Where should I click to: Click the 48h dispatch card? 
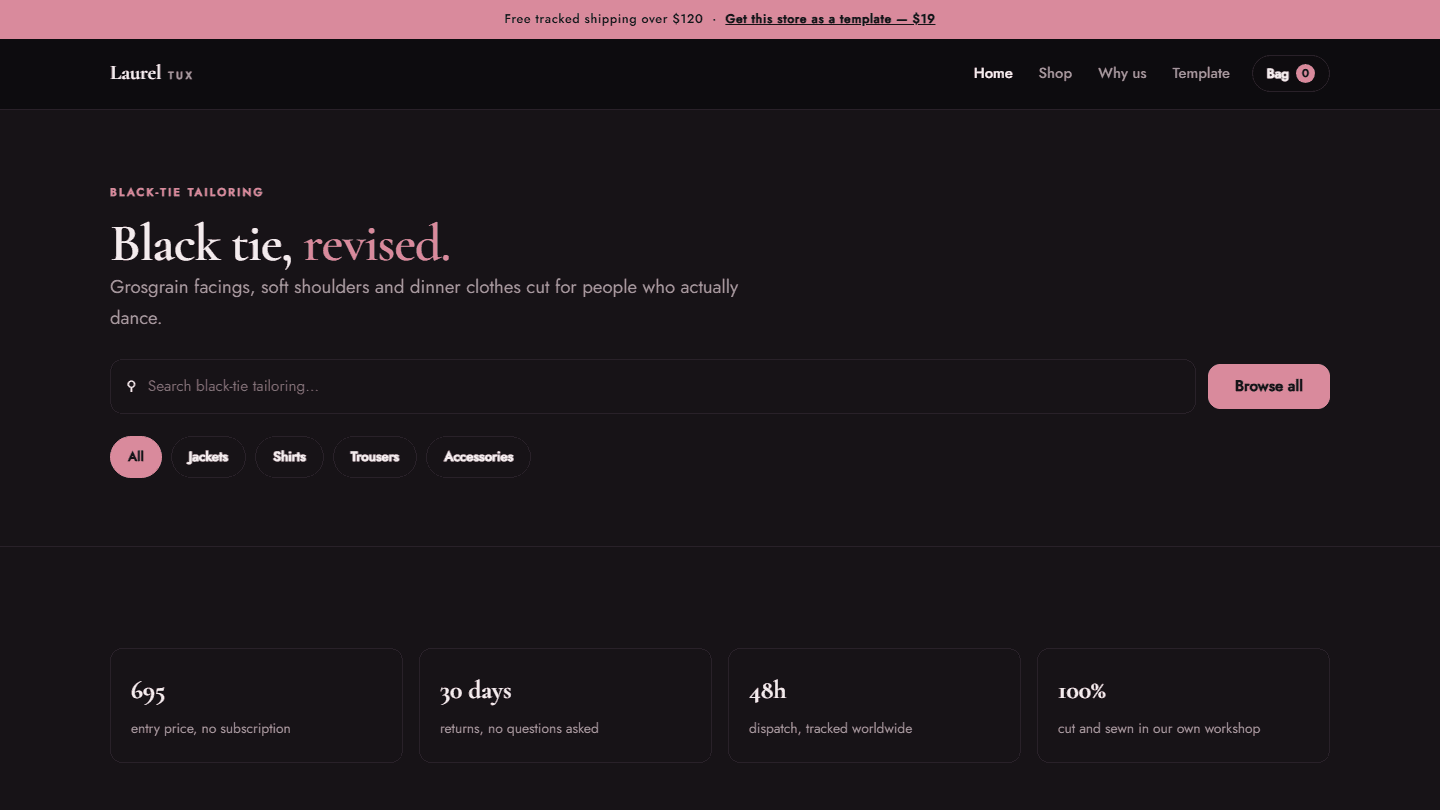[x=874, y=705]
